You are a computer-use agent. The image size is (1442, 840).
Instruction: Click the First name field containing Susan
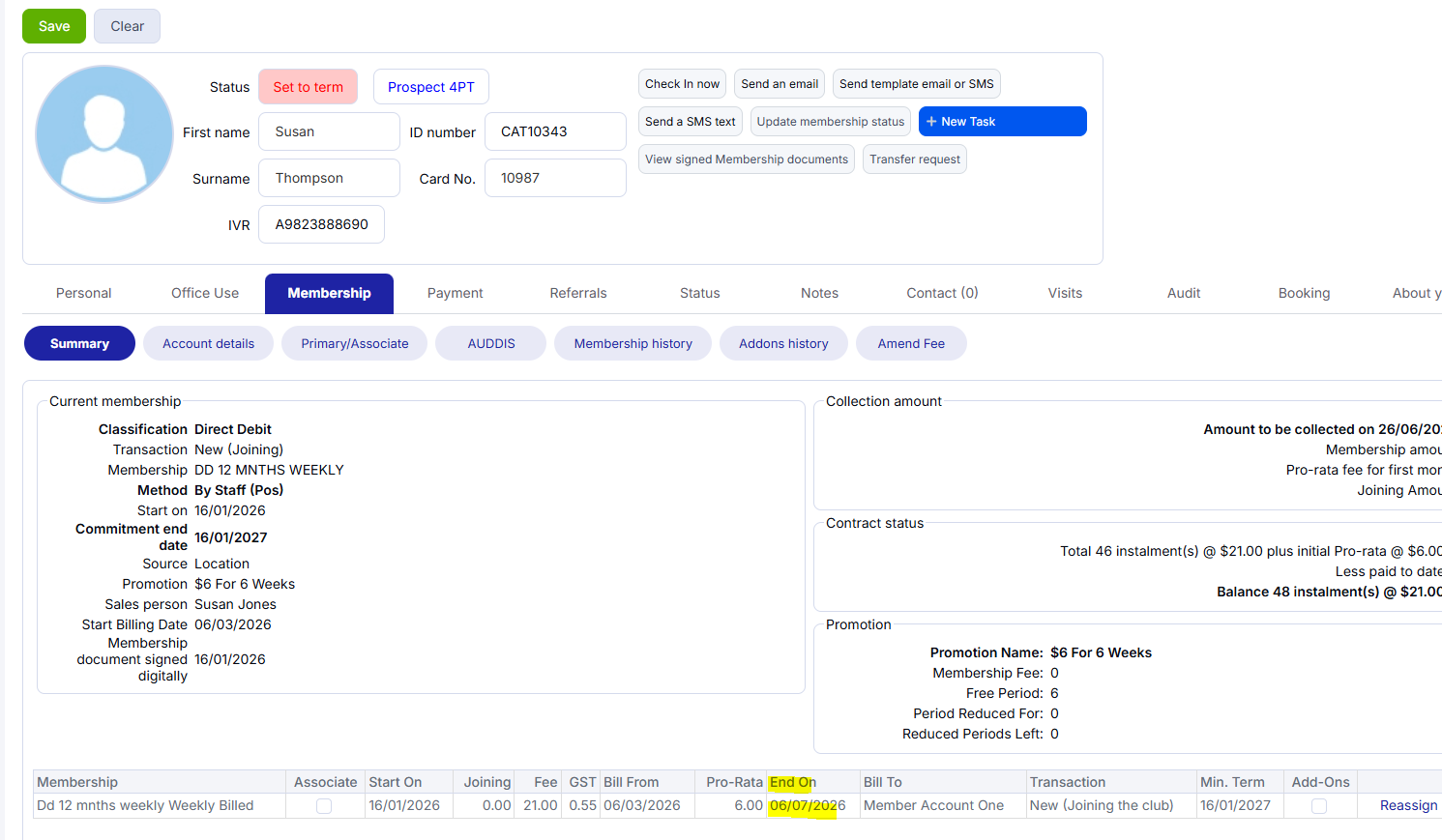point(329,131)
